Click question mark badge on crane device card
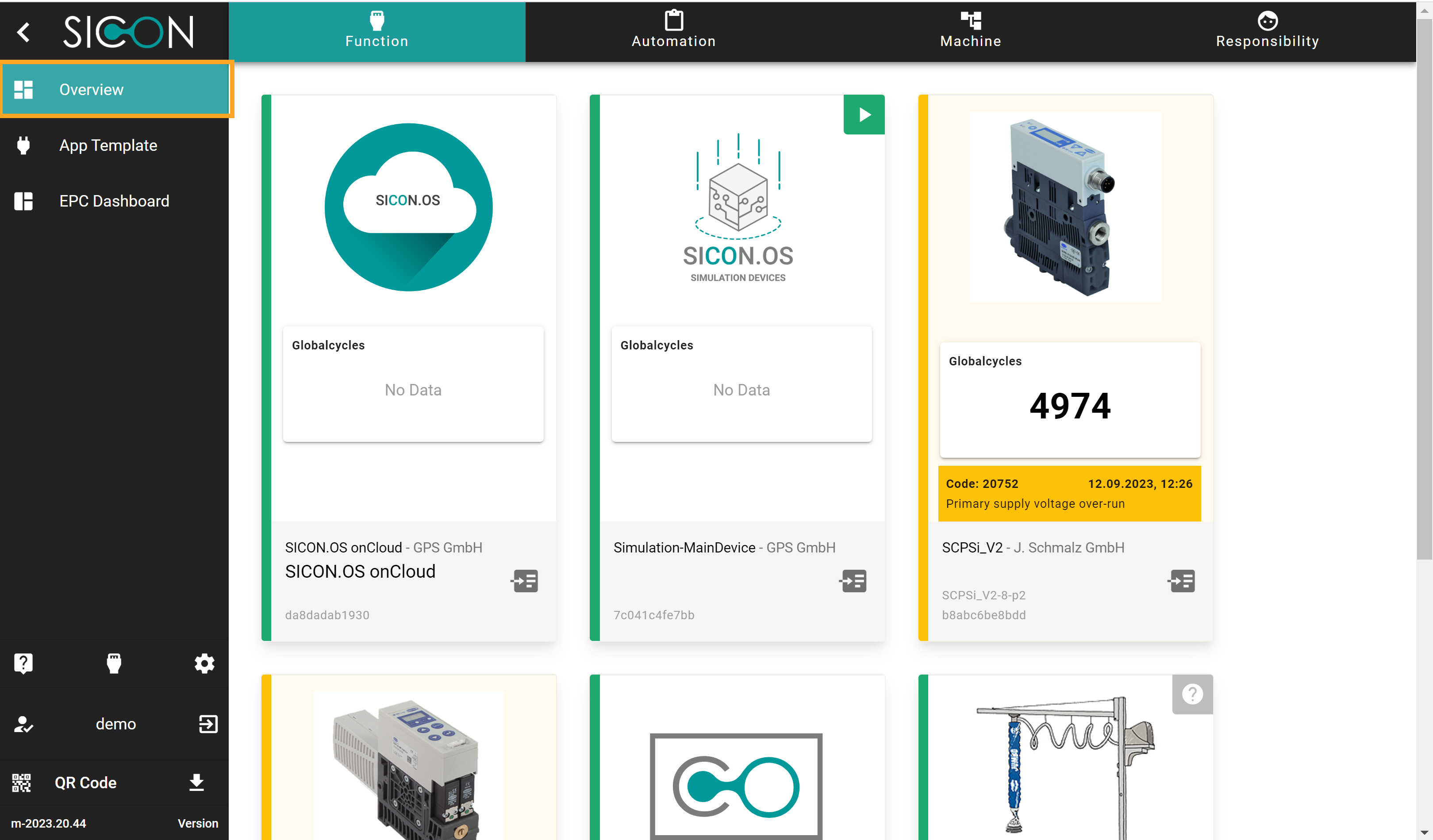The height and width of the screenshot is (840, 1433). pyautogui.click(x=1192, y=694)
